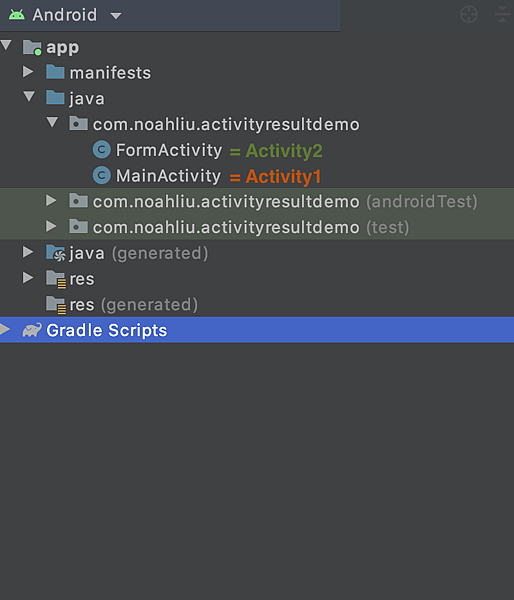Open the FormActivity file
514x600 pixels.
(169, 150)
